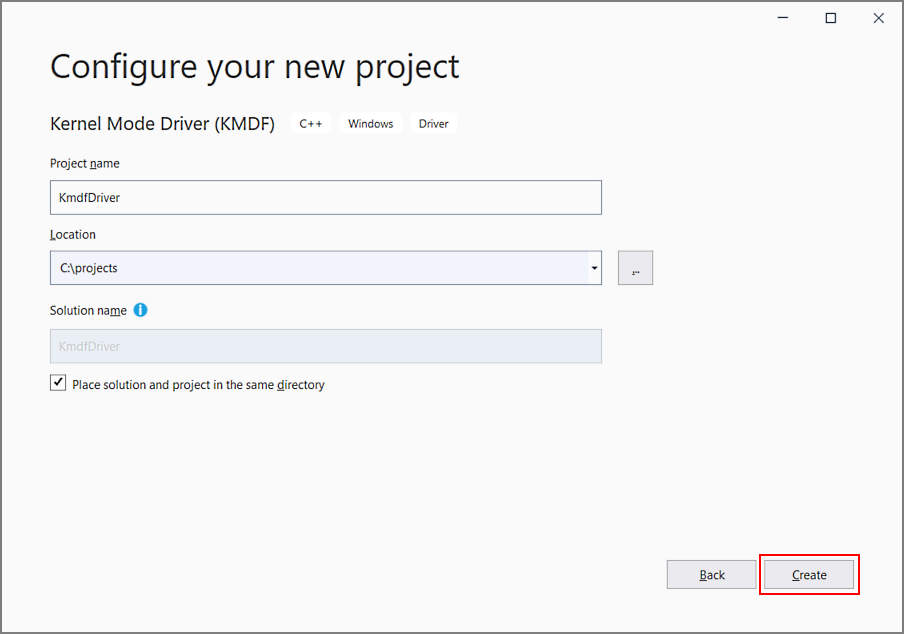Viewport: 904px width, 634px height.
Task: Select the Kernel Mode Driver (KMDF) heading
Action: 162,123
